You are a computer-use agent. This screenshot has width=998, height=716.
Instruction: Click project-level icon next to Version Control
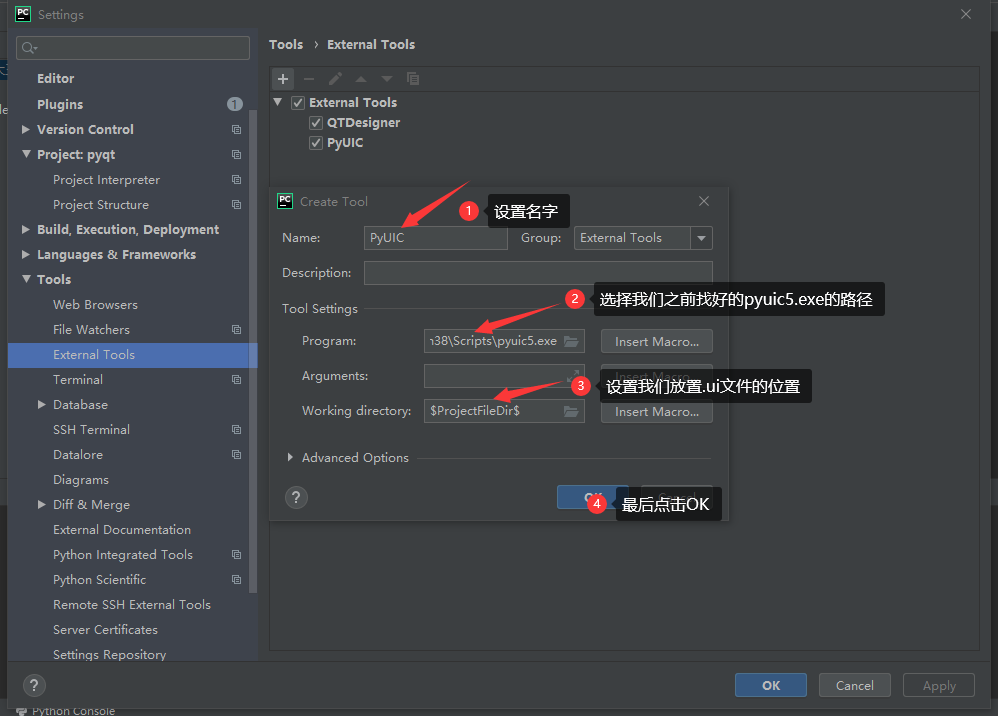coord(236,129)
